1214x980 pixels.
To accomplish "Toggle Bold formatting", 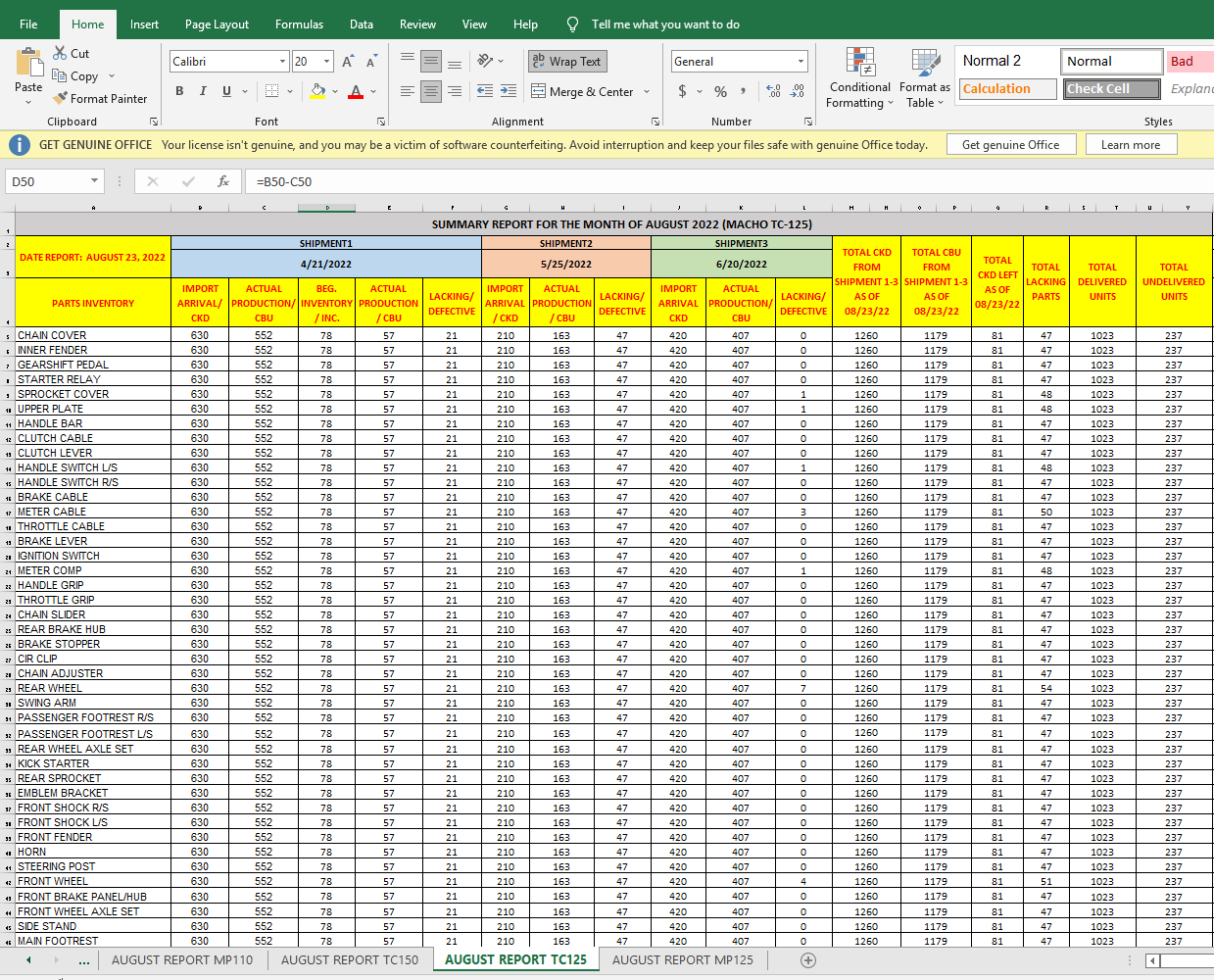I will [179, 91].
